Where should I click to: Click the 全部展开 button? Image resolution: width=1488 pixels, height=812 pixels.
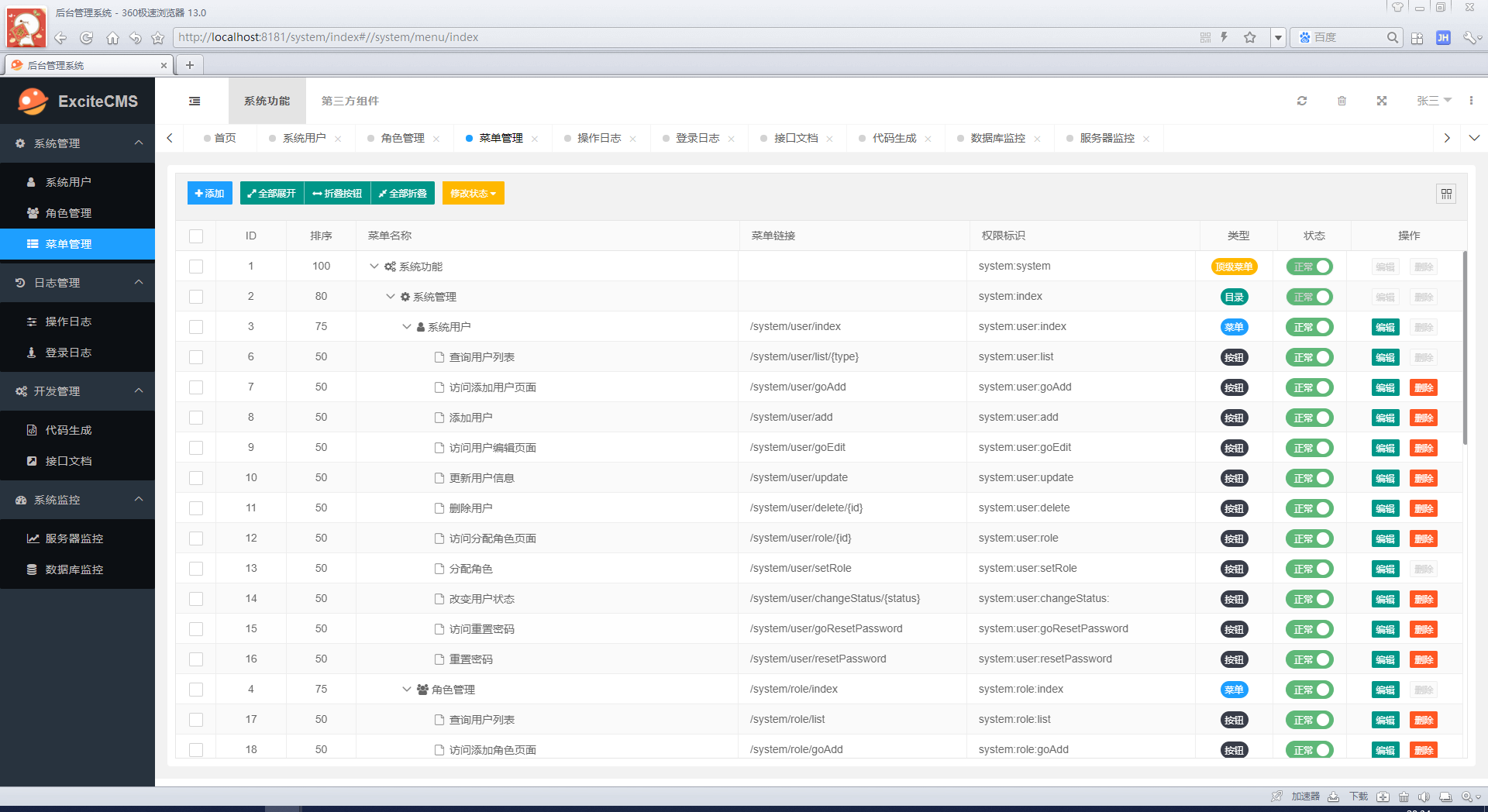(271, 193)
